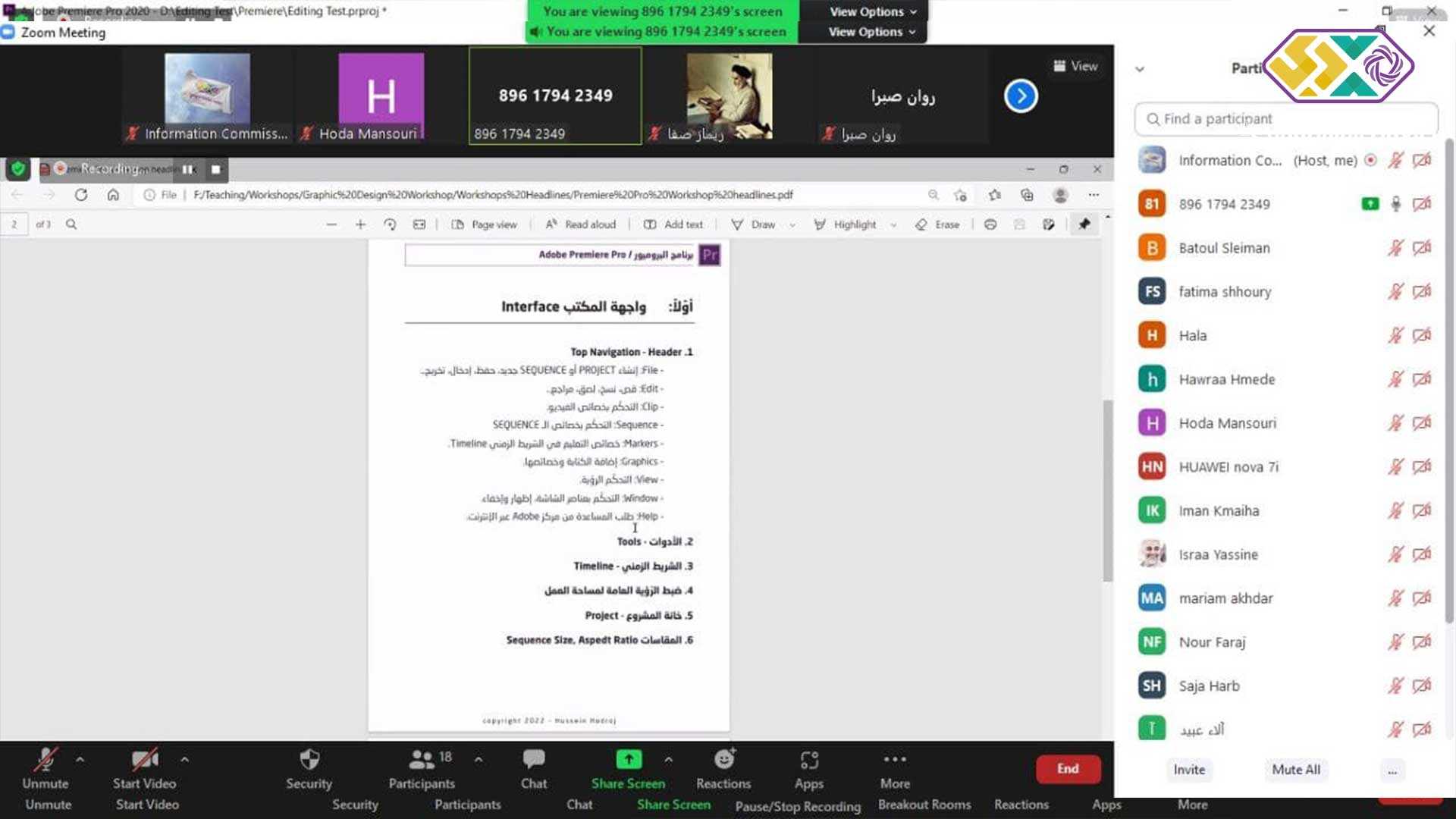The height and width of the screenshot is (819, 1456).
Task: Click the PDF vertical scrollbar thumb
Action: coord(1108,490)
